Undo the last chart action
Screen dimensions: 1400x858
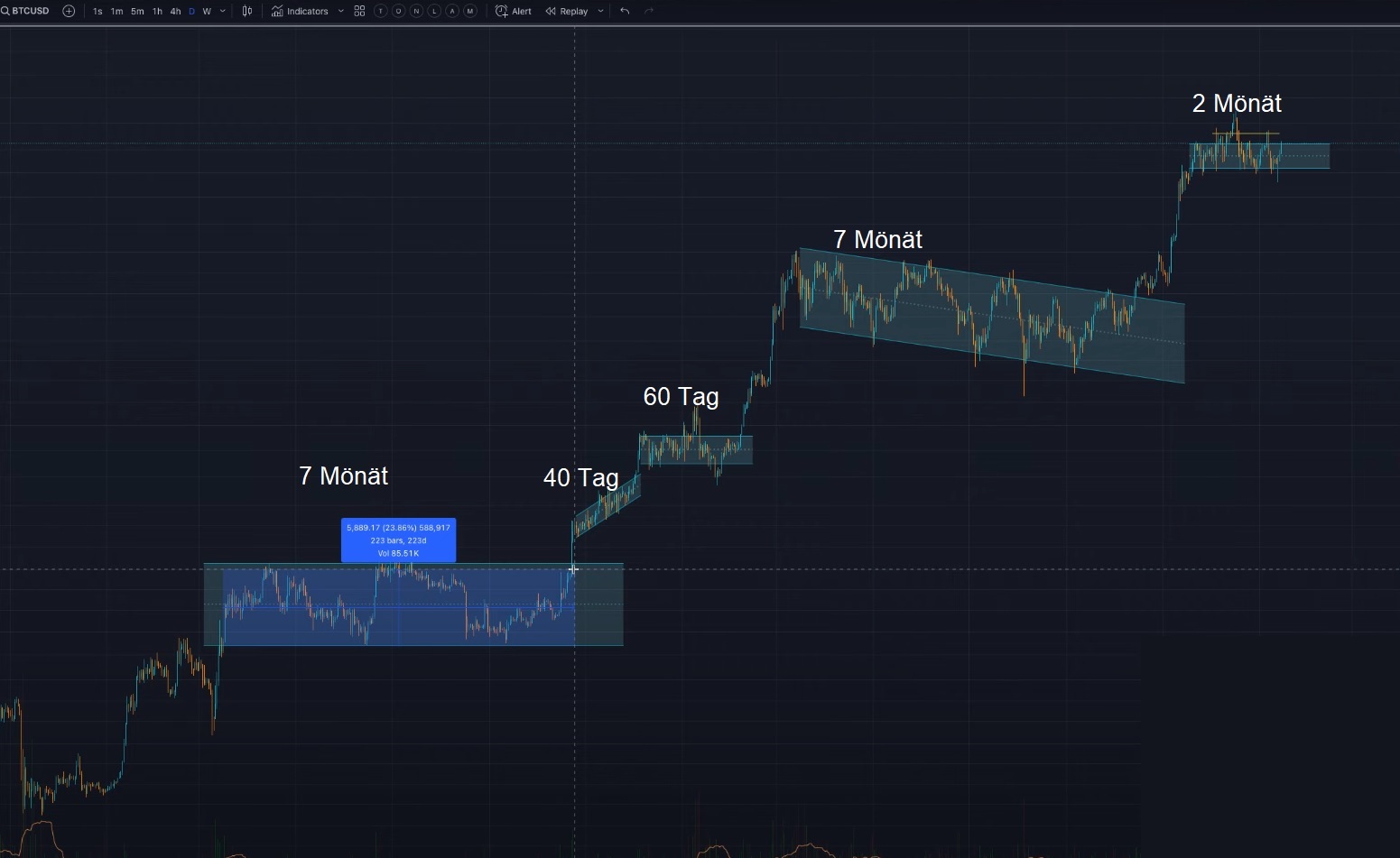pos(625,11)
